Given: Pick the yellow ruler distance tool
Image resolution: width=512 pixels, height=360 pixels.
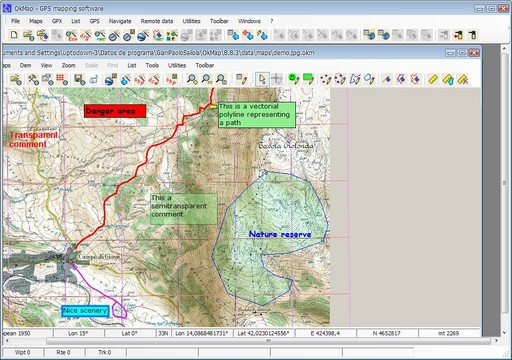Looking at the screenshot, I should click(433, 79).
